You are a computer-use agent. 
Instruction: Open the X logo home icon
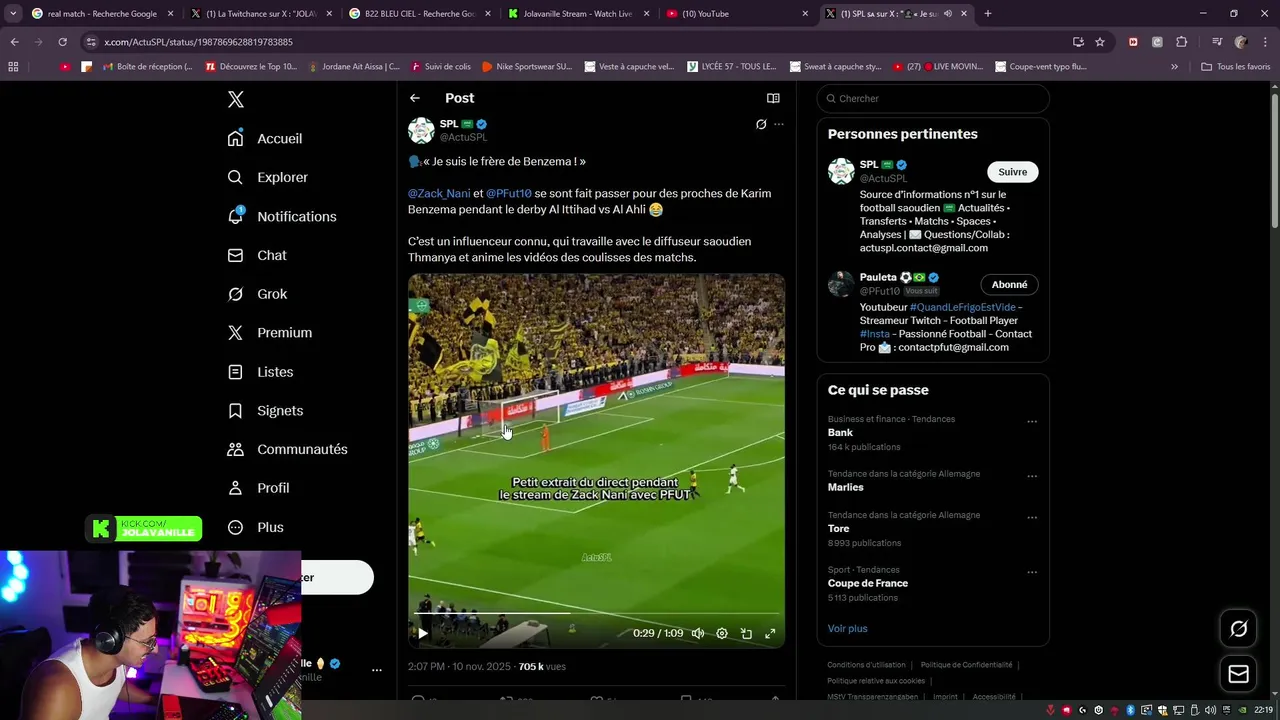tap(236, 99)
